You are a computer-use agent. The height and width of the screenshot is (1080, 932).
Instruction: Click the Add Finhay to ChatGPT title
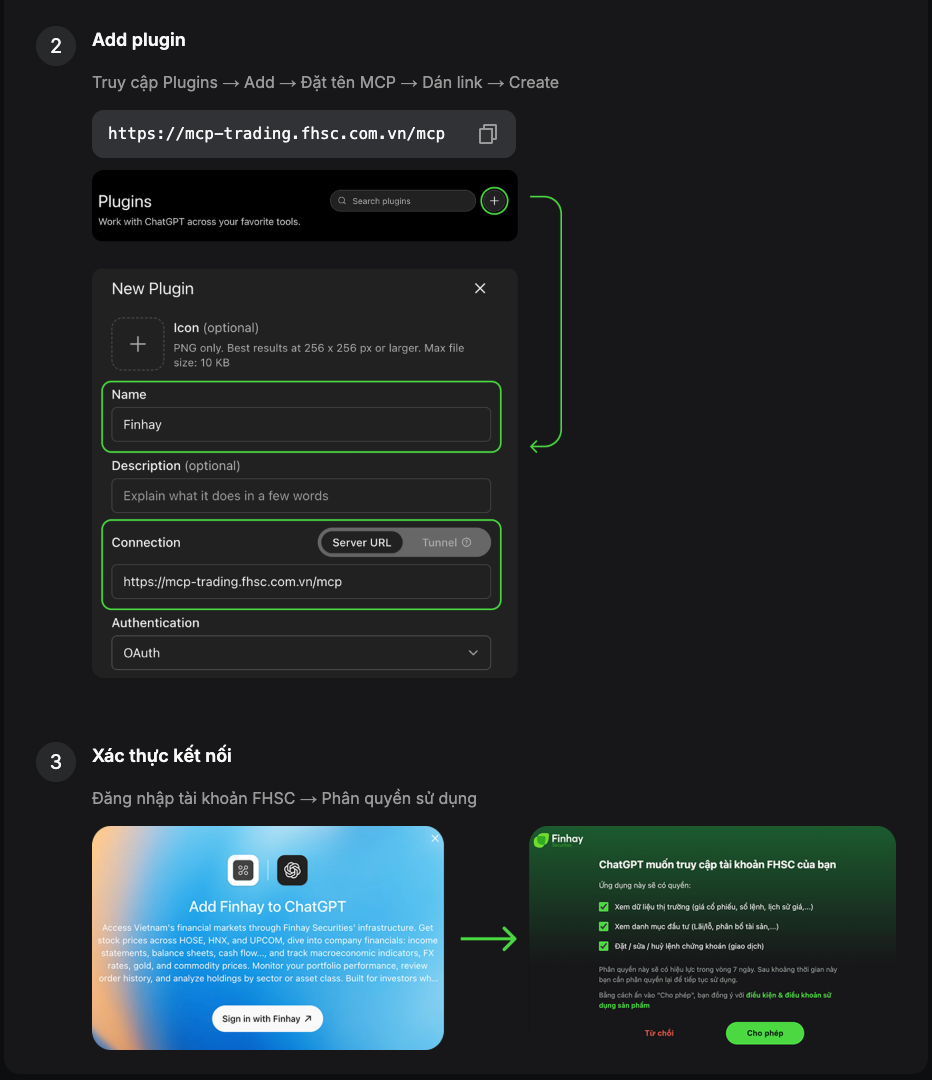click(x=267, y=906)
